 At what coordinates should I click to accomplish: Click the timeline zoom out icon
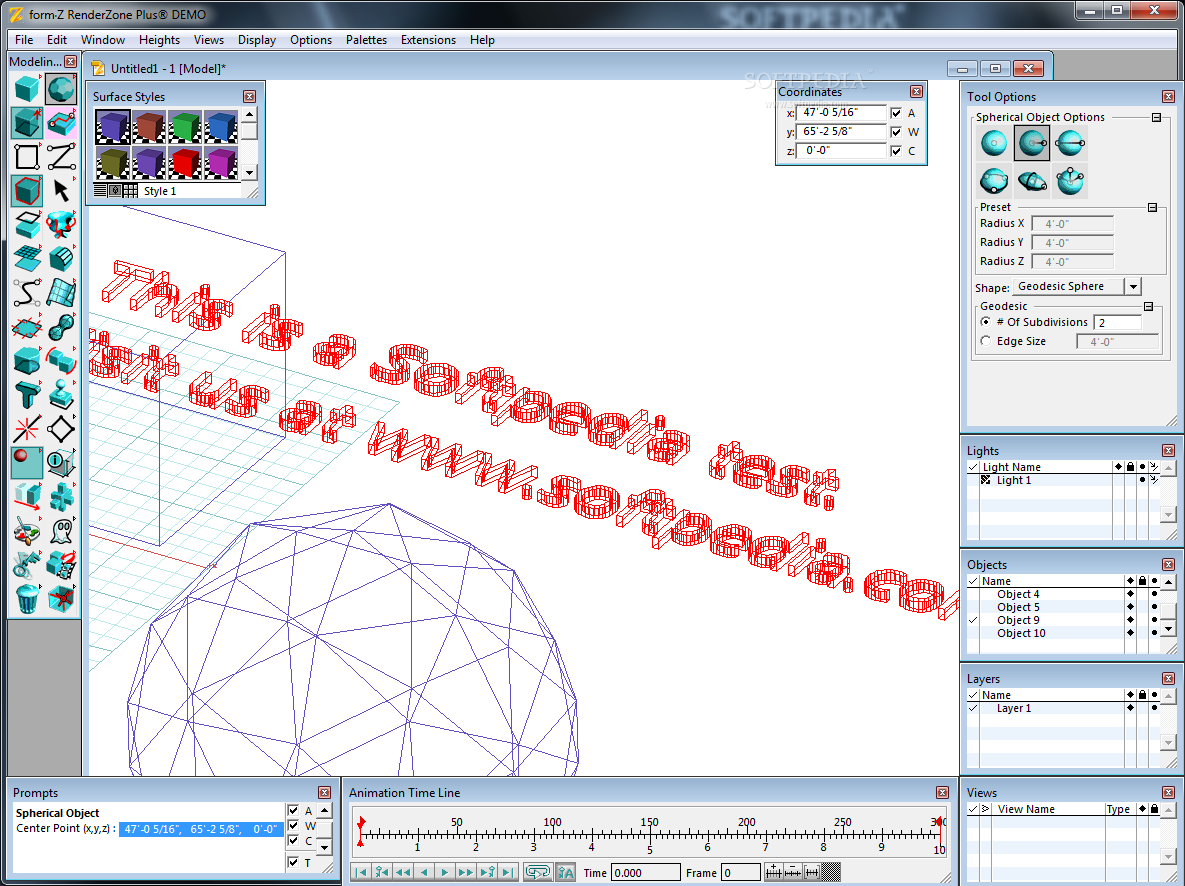(792, 872)
